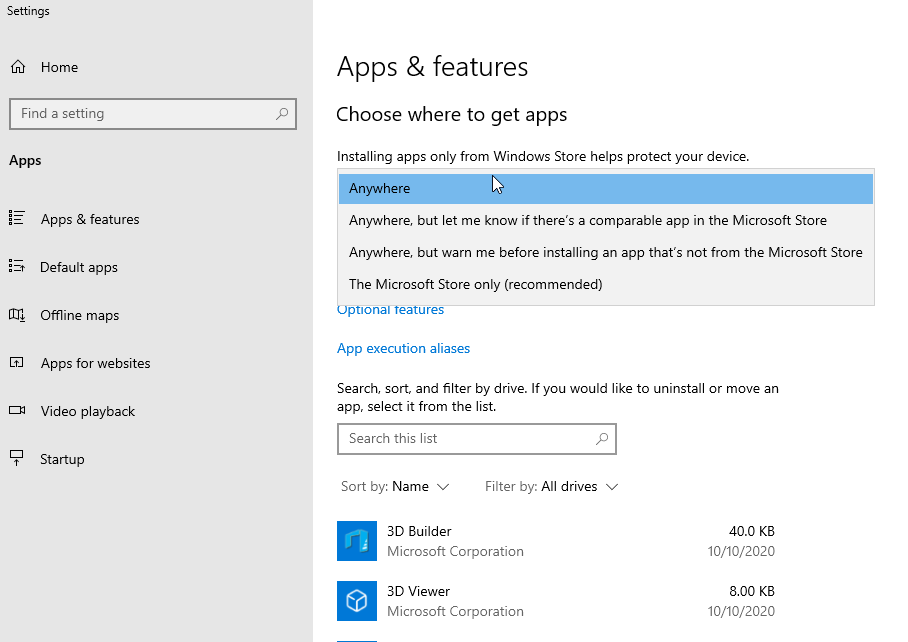
Task: Click the Apps for websites icon
Action: [17, 362]
